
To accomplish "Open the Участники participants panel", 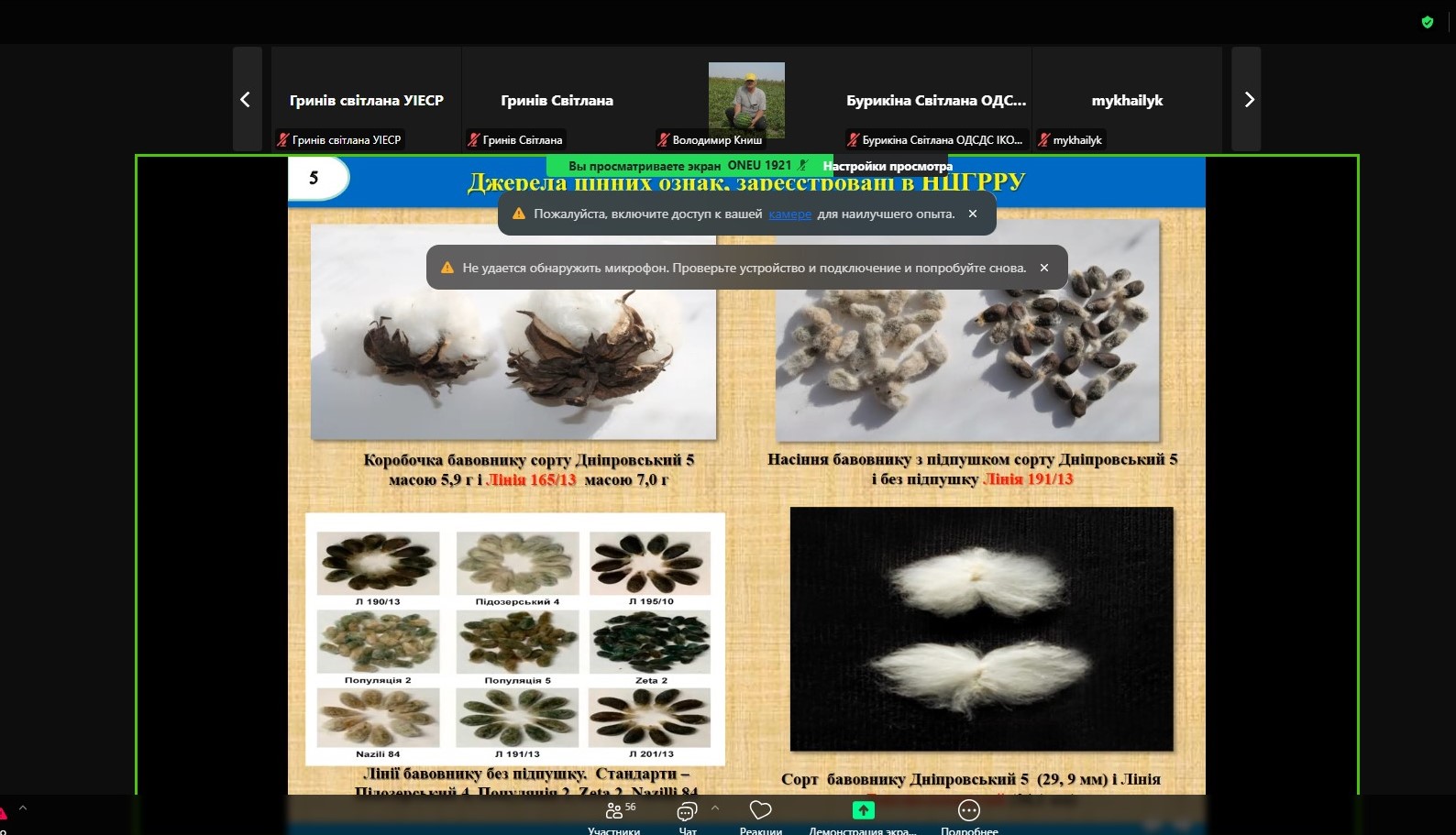I will (x=613, y=815).
